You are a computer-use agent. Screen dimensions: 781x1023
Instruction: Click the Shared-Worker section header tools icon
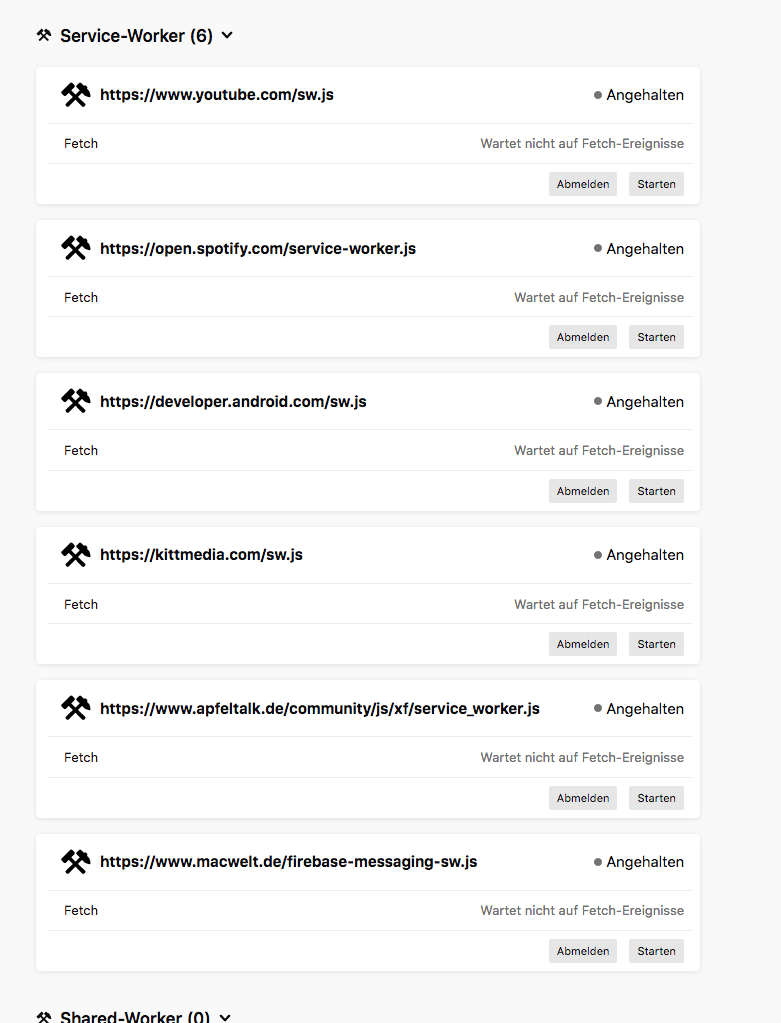click(44, 1017)
